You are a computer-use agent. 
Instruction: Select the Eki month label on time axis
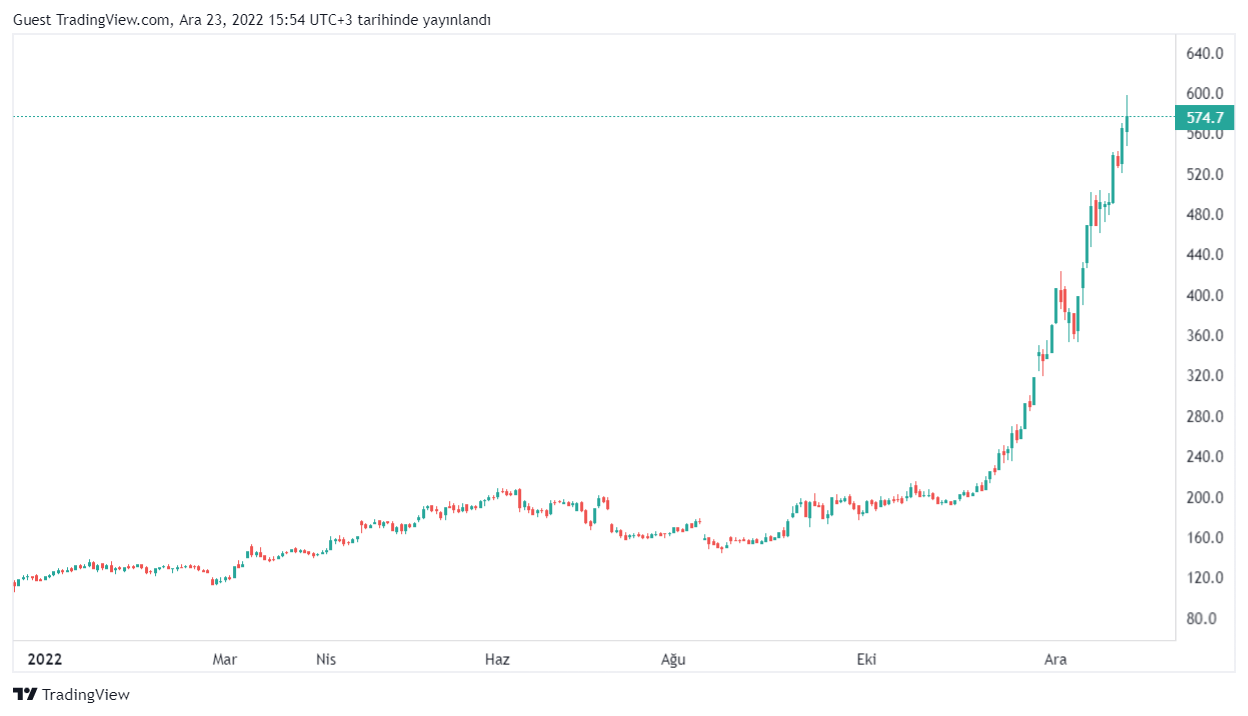[868, 659]
